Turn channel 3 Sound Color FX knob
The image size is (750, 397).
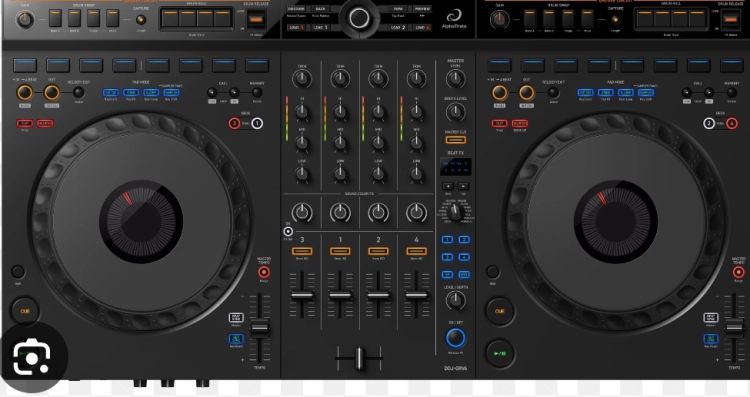(302, 212)
